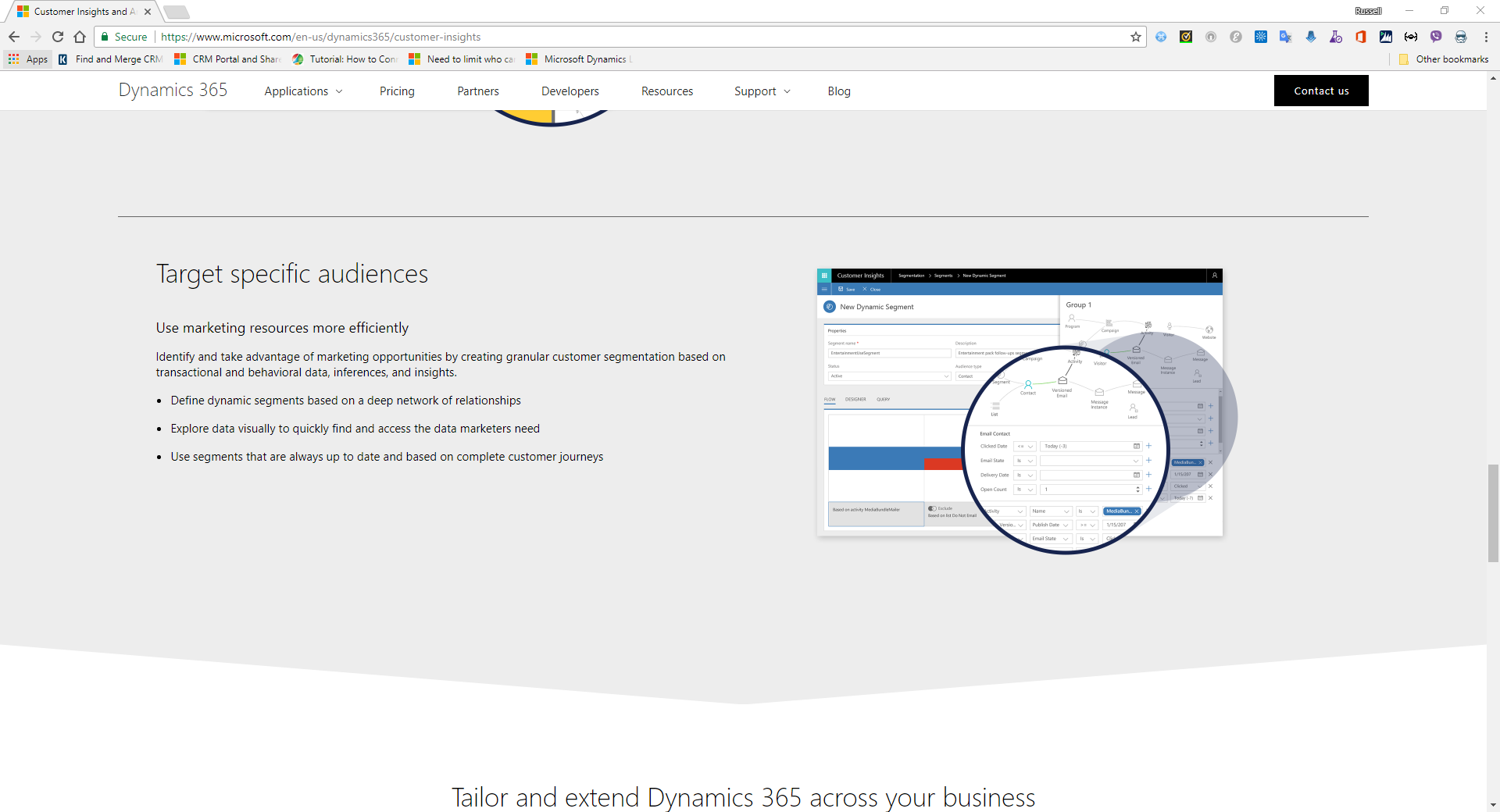
Task: Open the Viber extension
Action: click(x=1435, y=37)
